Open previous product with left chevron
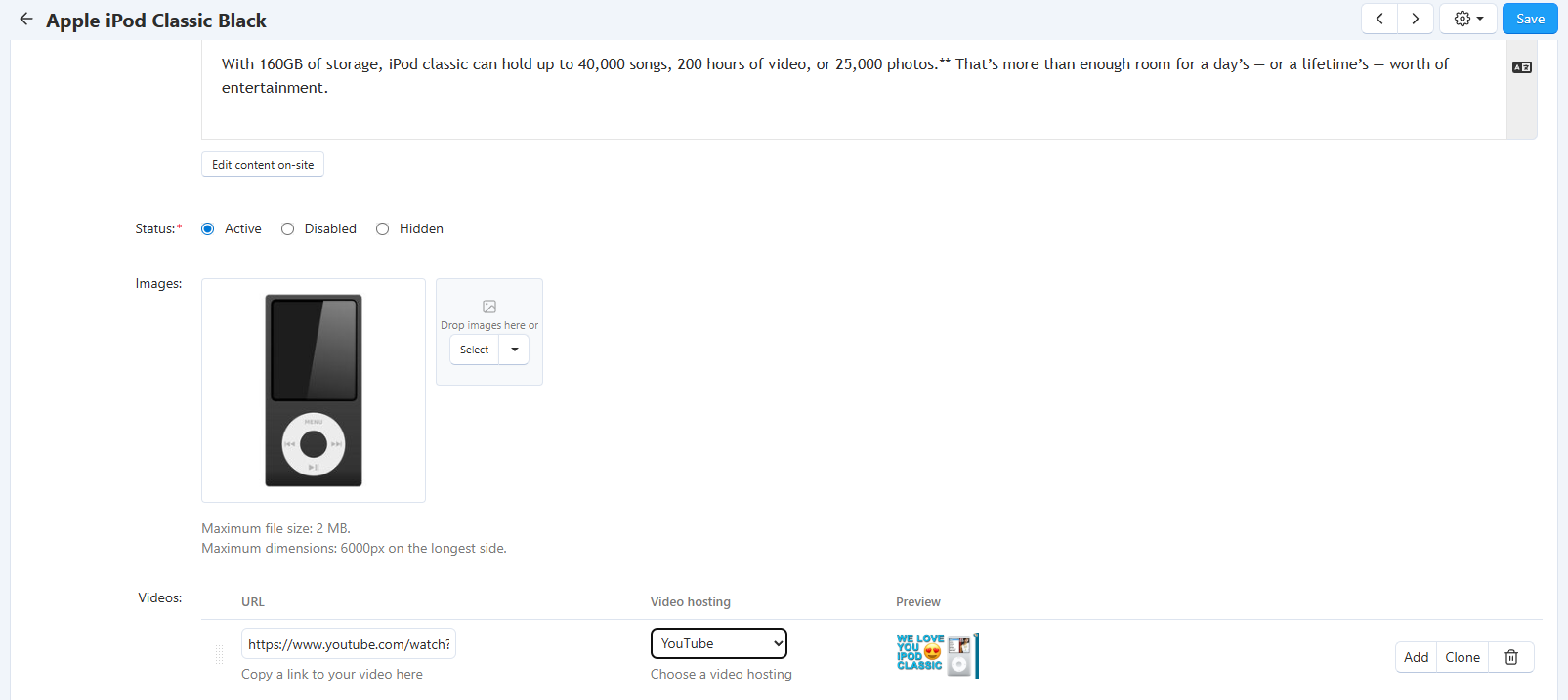Viewport: 1568px width, 700px height. 1379,19
